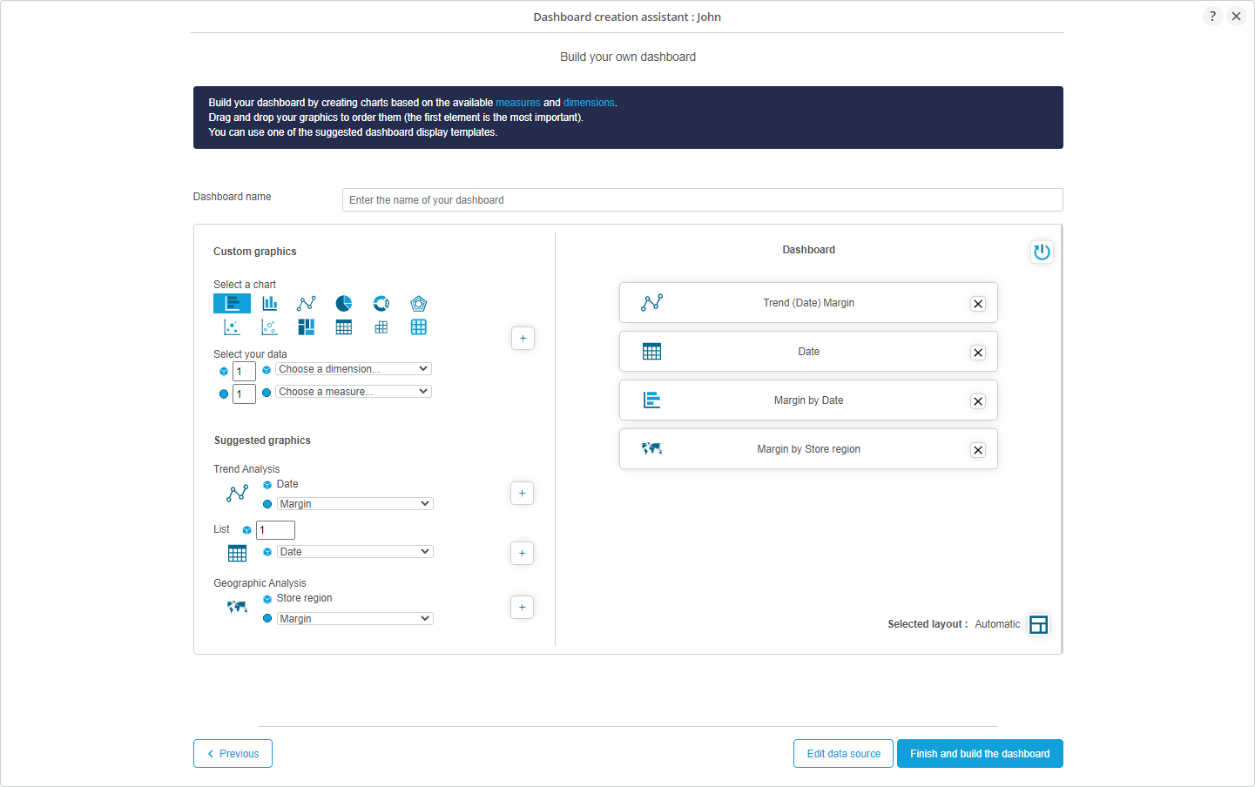Open the 'Choose a measure' dropdown
1255x787 pixels.
pyautogui.click(x=353, y=392)
